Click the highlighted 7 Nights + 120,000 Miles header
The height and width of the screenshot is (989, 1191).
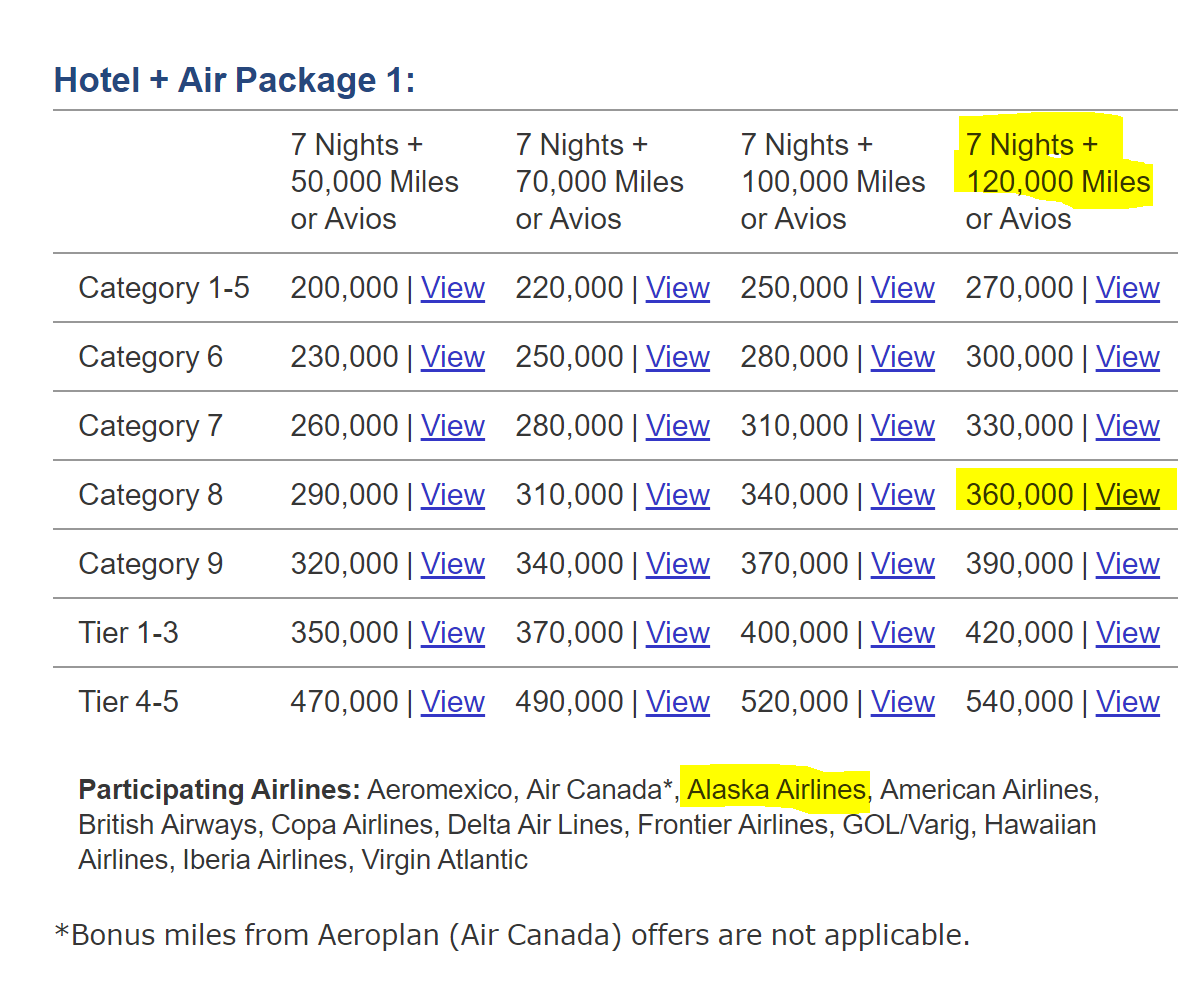pyautogui.click(x=1056, y=164)
